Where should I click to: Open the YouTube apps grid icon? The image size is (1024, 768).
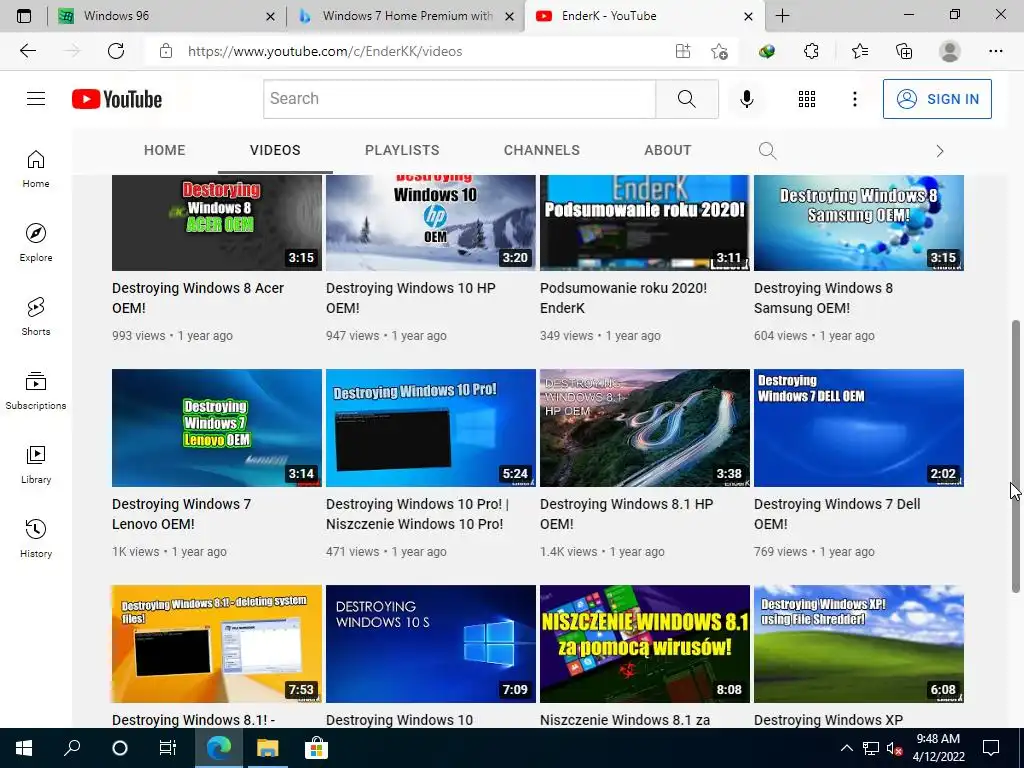click(x=807, y=99)
